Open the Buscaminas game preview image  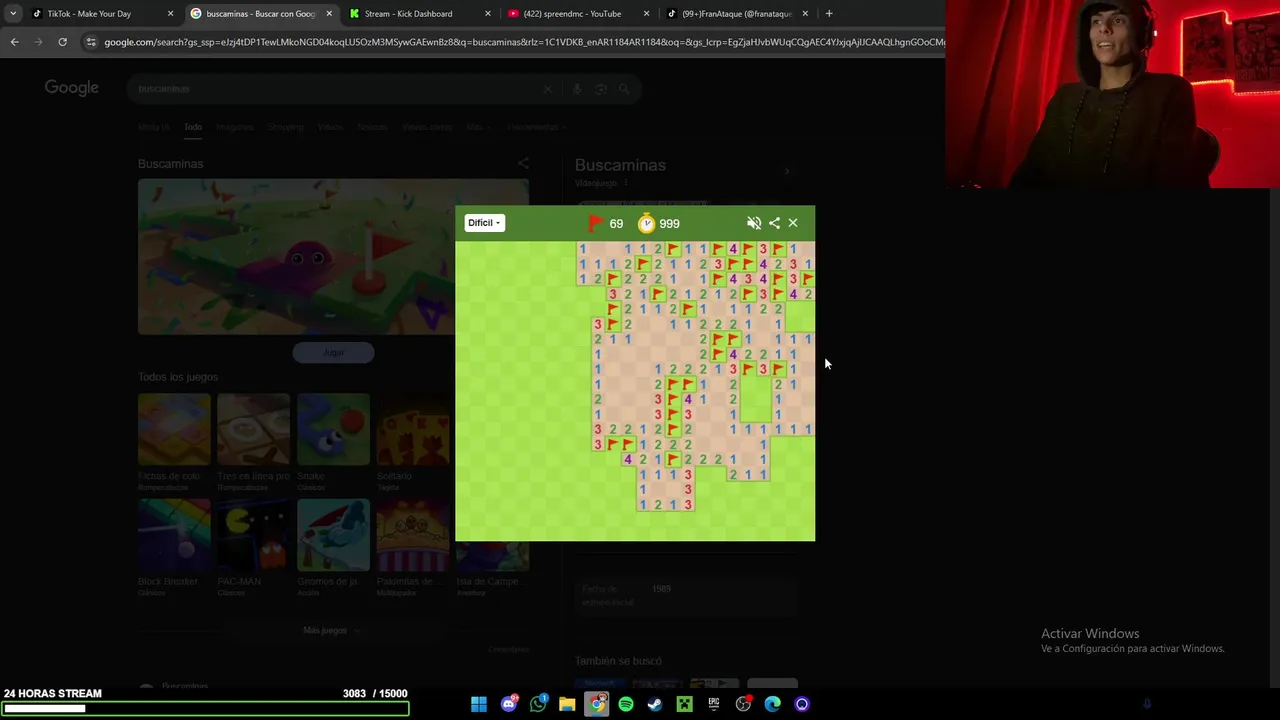(x=333, y=257)
